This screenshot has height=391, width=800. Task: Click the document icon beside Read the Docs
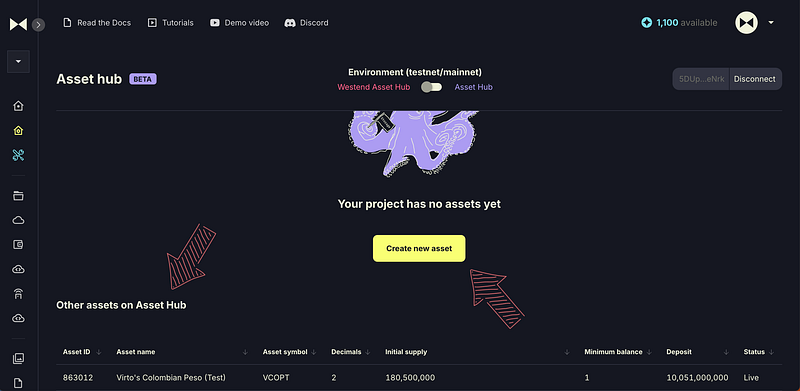[x=67, y=23]
